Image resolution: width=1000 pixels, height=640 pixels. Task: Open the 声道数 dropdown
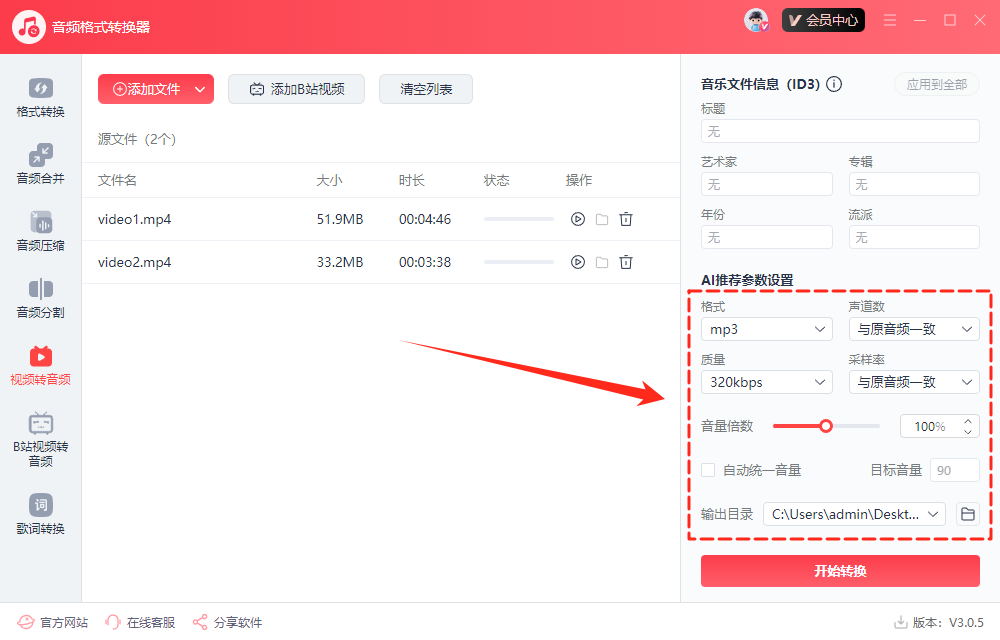pyautogui.click(x=913, y=329)
